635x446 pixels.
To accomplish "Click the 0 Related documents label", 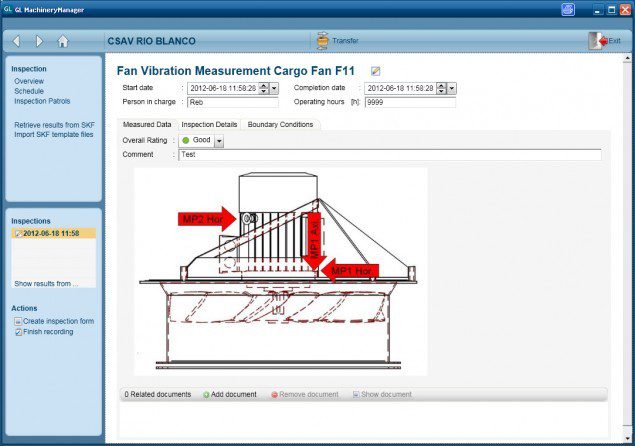I will point(158,395).
